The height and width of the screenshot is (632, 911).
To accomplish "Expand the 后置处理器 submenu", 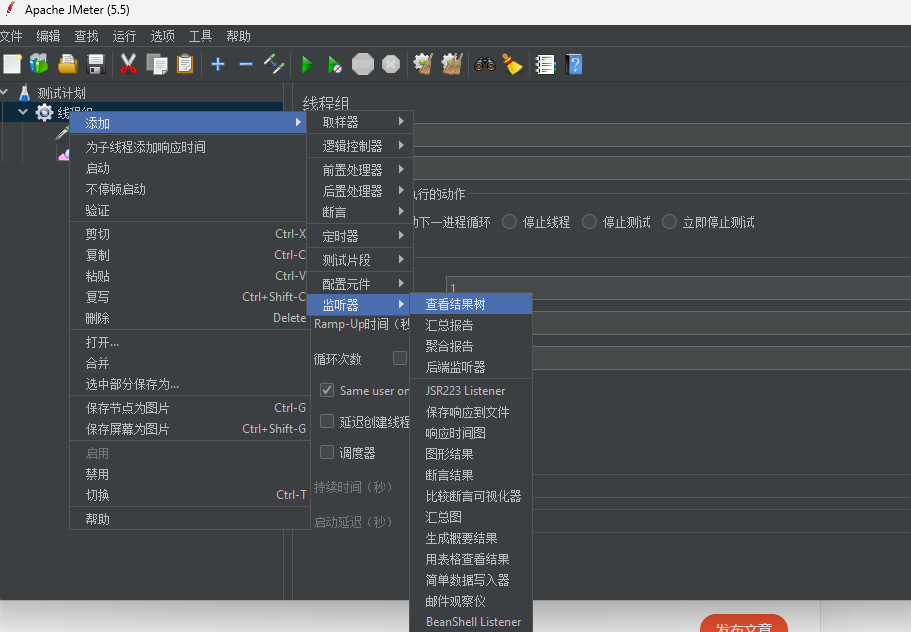I will click(360, 191).
